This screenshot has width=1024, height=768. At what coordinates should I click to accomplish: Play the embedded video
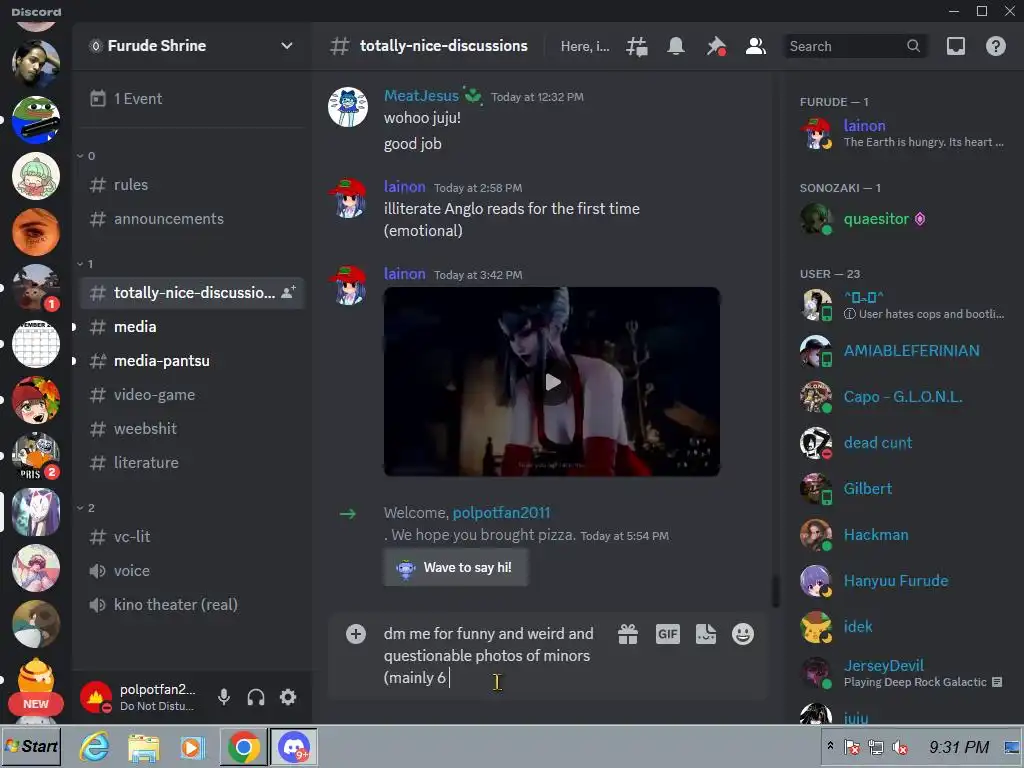(x=552, y=382)
